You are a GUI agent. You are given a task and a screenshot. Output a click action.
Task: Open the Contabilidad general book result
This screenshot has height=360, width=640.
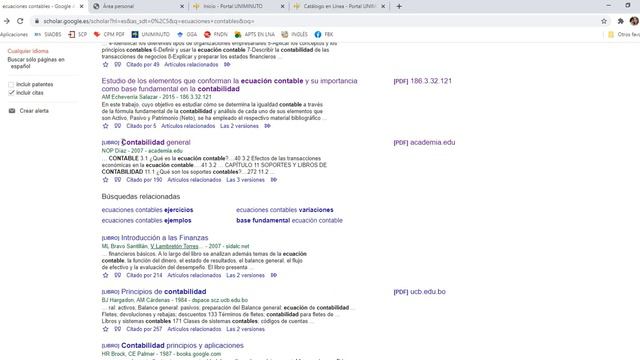point(156,142)
